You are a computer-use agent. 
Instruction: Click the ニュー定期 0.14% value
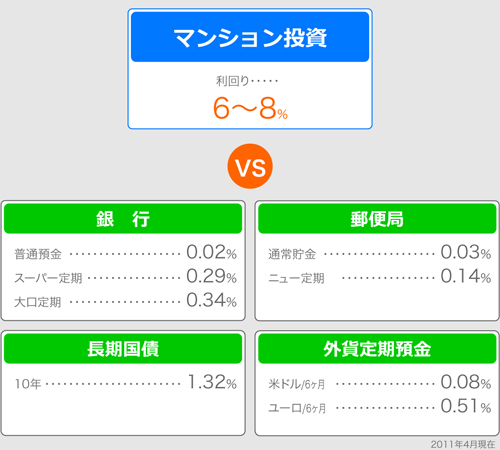[x=466, y=276]
